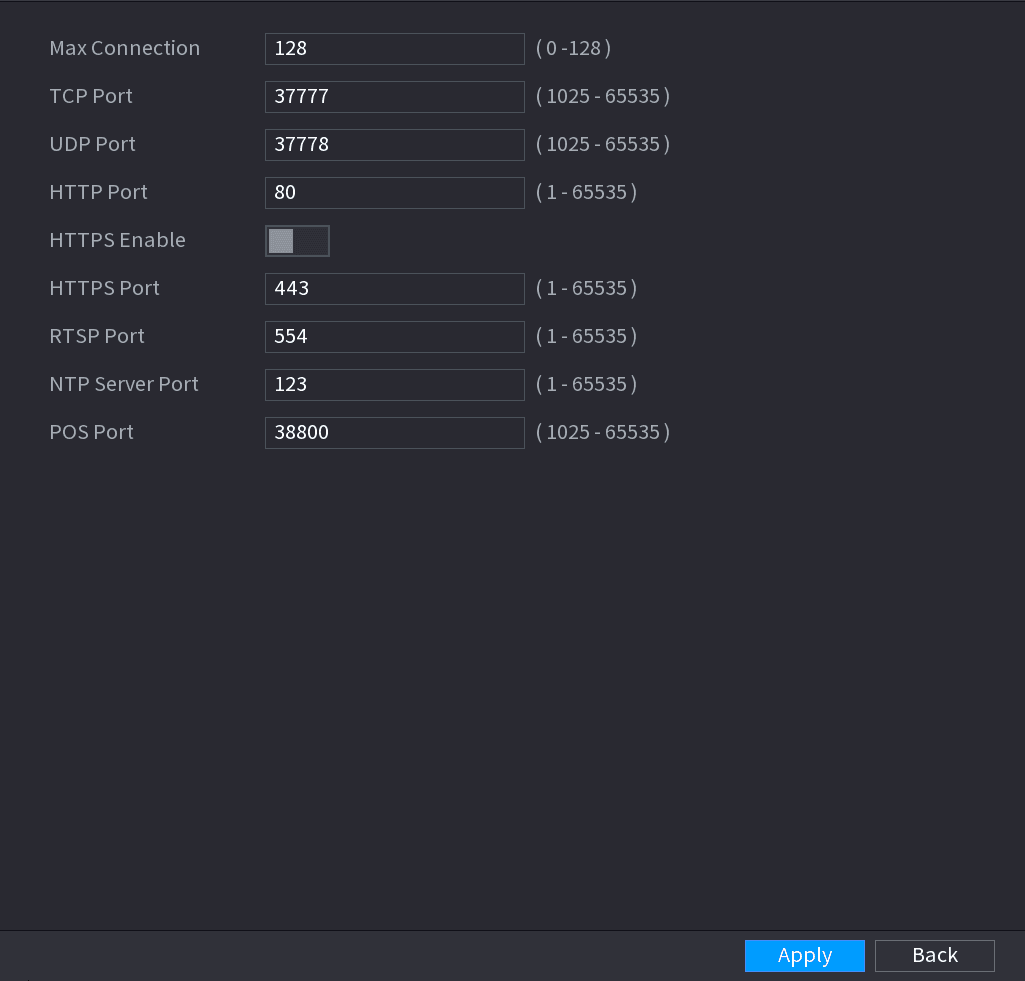Click the Max Connection label
The height and width of the screenshot is (981, 1025).
125,48
